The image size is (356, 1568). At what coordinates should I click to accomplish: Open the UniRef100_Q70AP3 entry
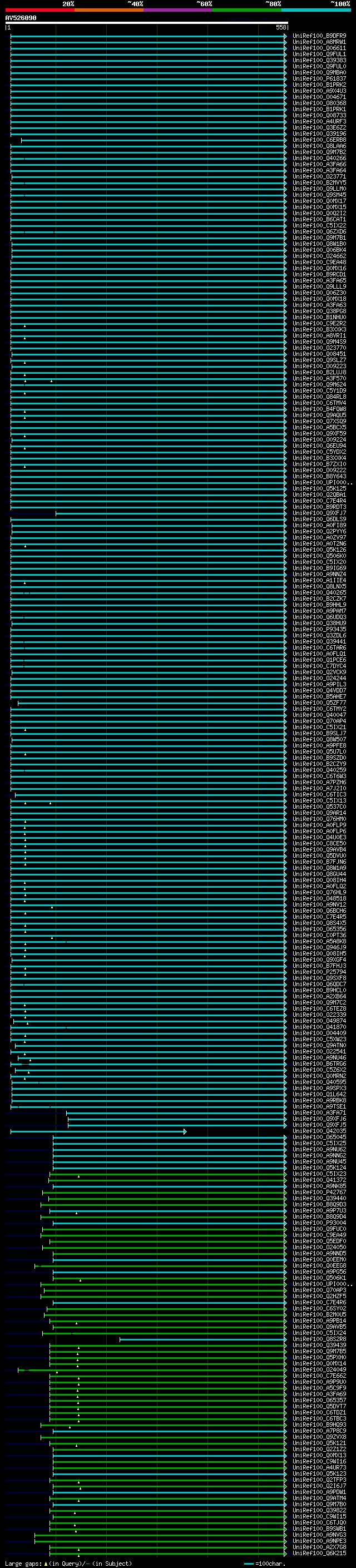point(319,1290)
